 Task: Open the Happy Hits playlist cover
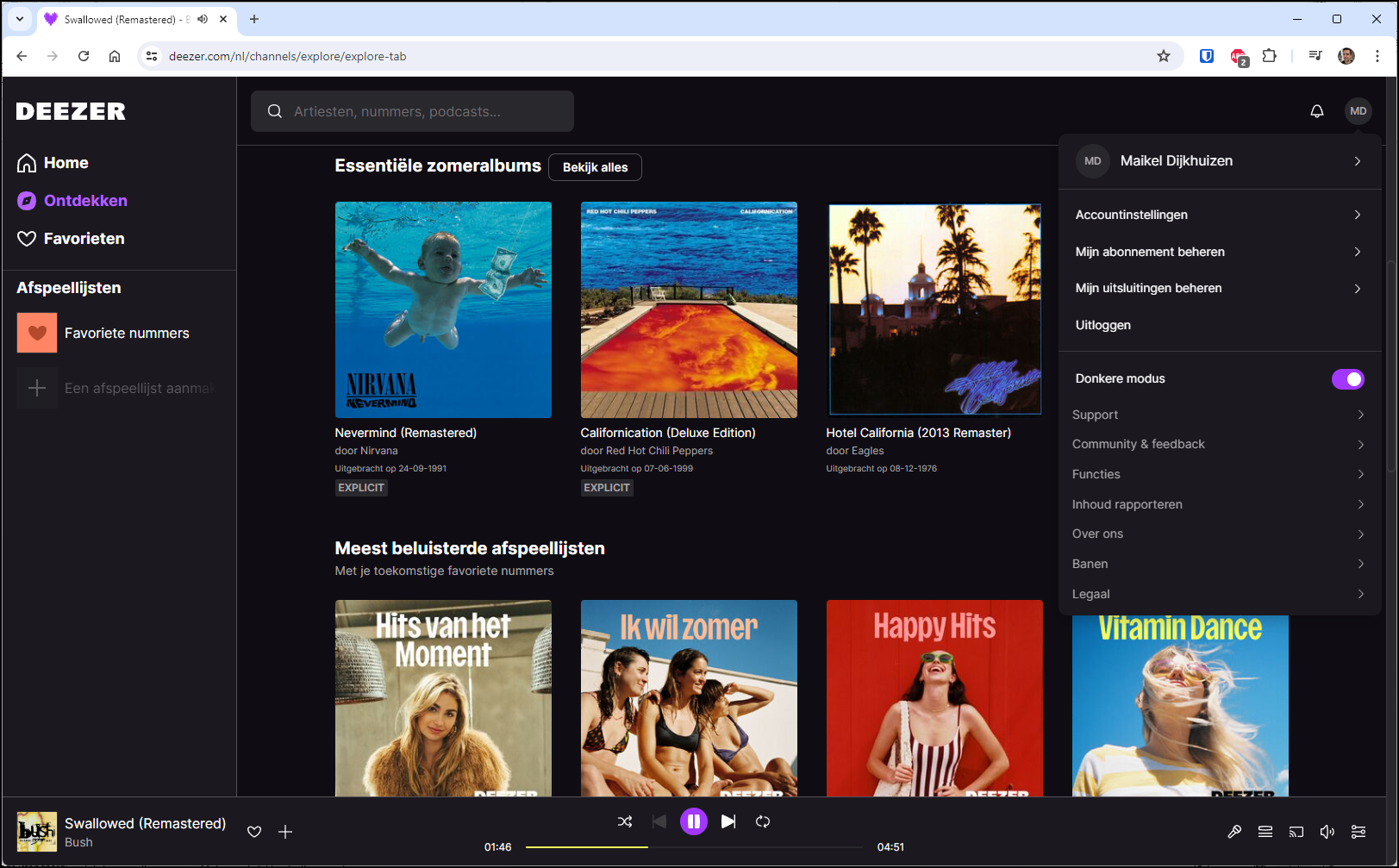(x=934, y=698)
